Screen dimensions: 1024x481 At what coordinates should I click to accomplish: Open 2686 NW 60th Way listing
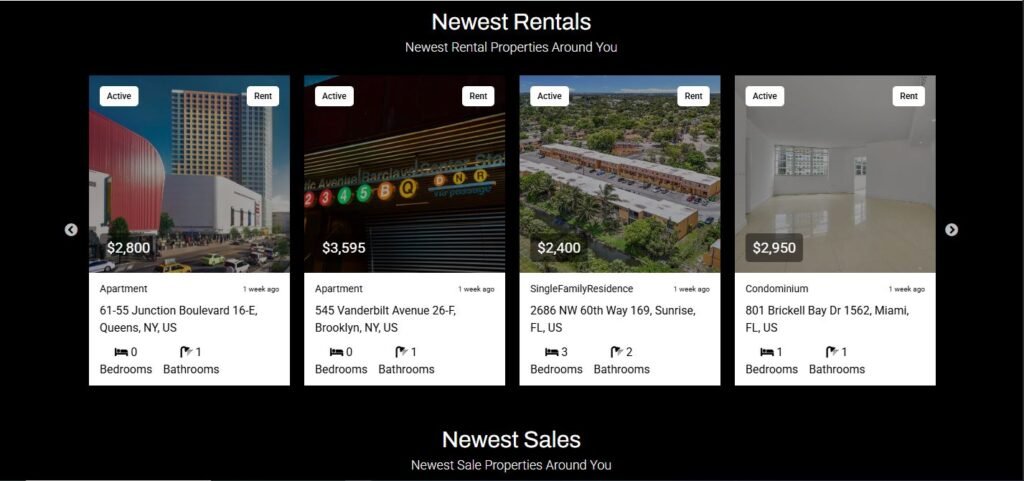613,319
